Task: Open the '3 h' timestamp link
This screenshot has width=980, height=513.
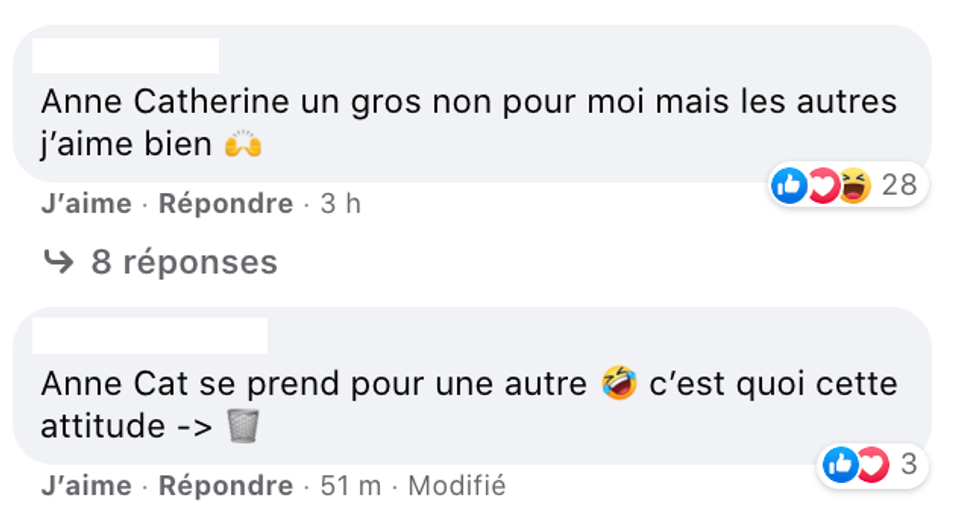Action: click(340, 204)
